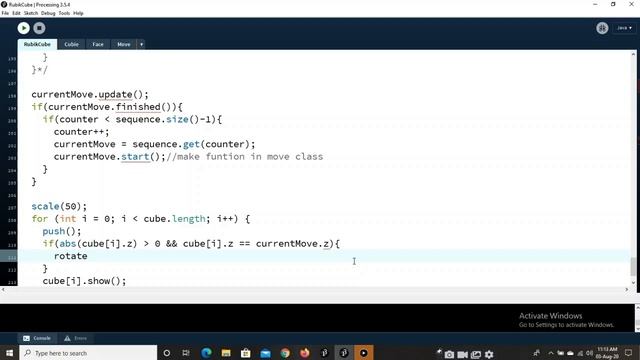The image size is (640, 360).
Task: Place cursor after 'rotate' in the code
Action: (x=88, y=256)
